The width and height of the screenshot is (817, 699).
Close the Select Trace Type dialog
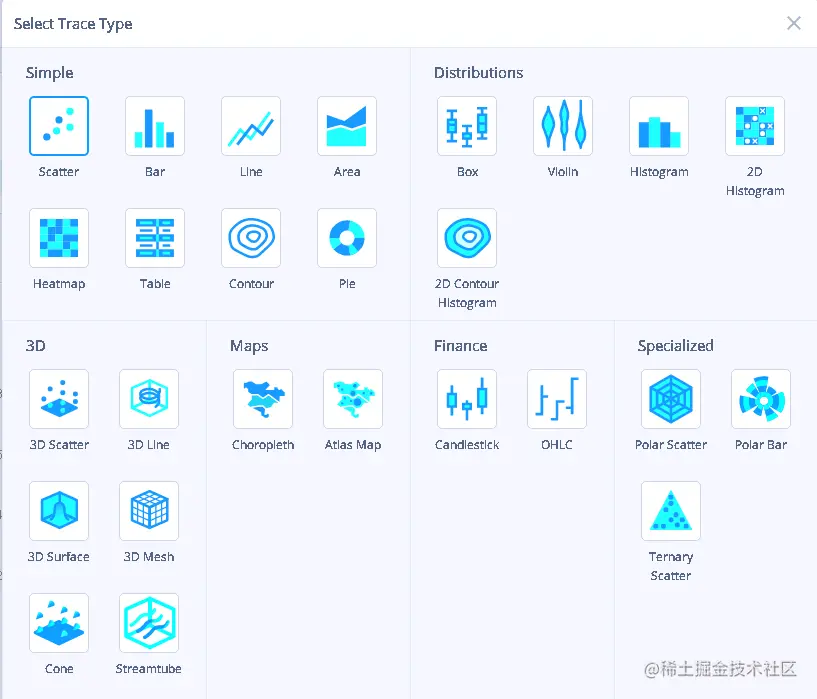coord(794,23)
